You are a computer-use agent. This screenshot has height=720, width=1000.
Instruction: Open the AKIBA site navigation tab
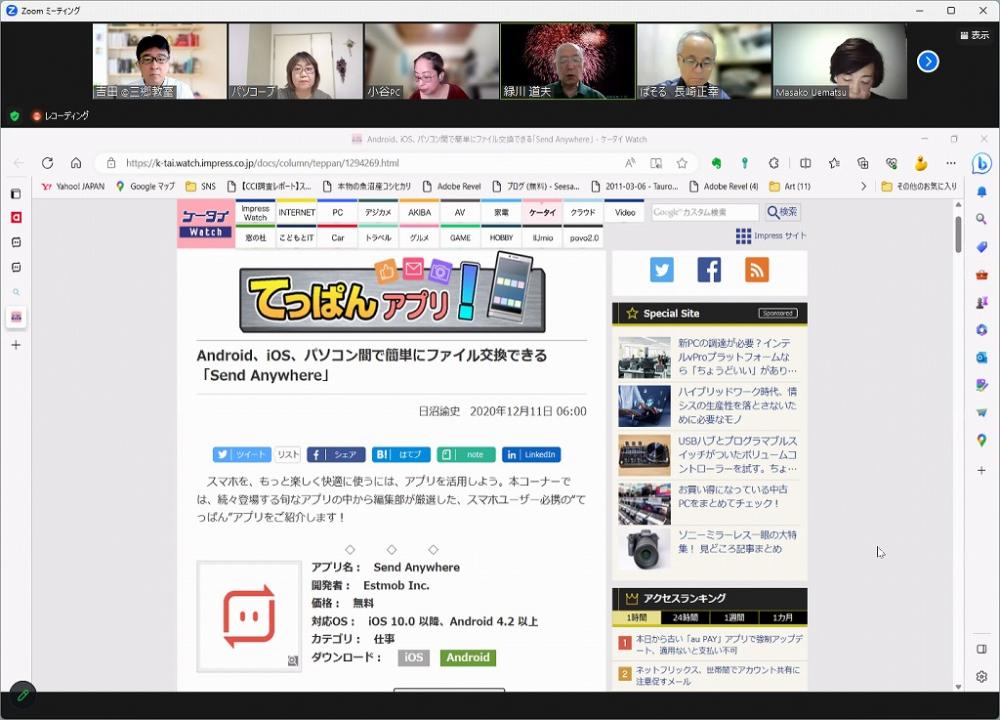click(x=419, y=212)
